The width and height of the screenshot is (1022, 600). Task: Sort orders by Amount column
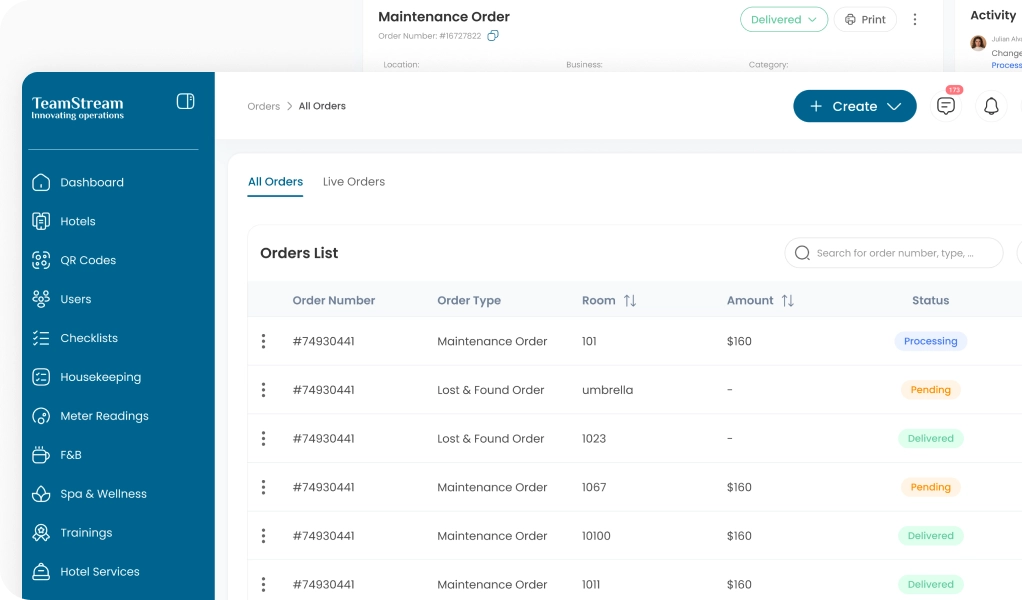coord(787,300)
